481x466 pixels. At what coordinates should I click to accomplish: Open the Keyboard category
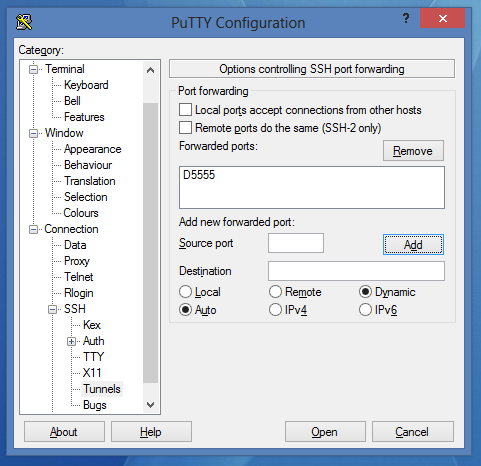click(x=86, y=85)
